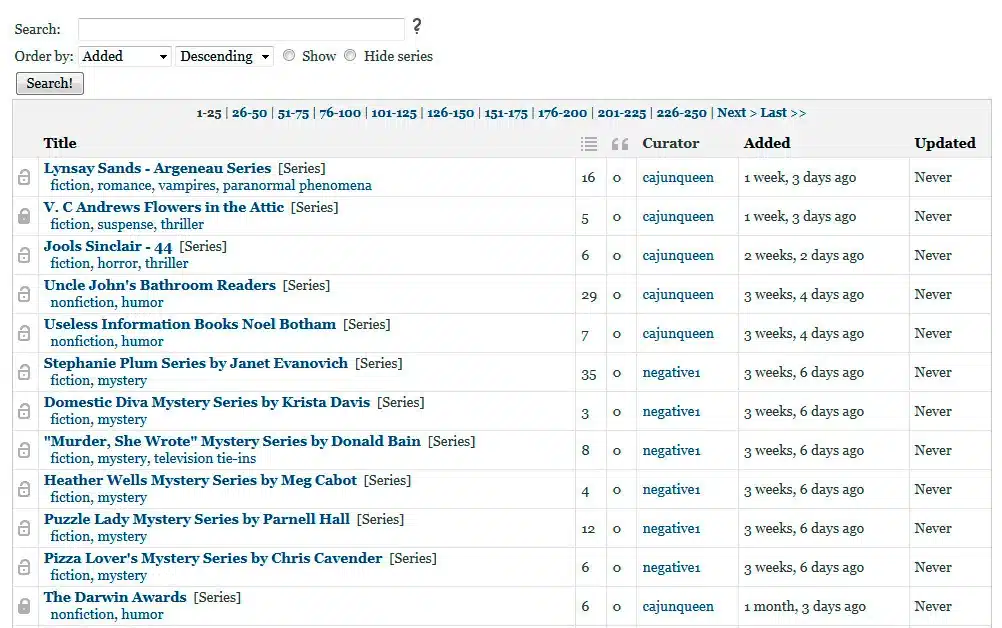
Task: Open Murder, She Wrote Mystery Series list
Action: pyautogui.click(x=232, y=441)
